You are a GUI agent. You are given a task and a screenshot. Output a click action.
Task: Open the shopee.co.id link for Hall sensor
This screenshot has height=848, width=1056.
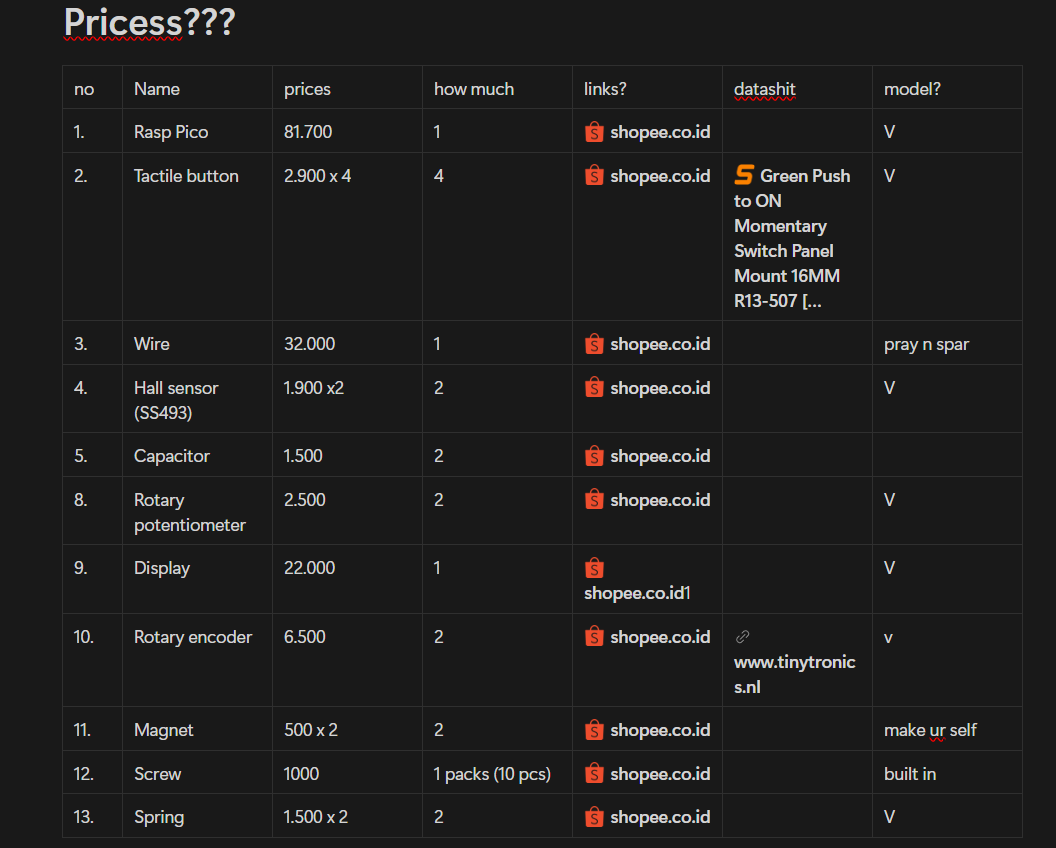click(660, 388)
